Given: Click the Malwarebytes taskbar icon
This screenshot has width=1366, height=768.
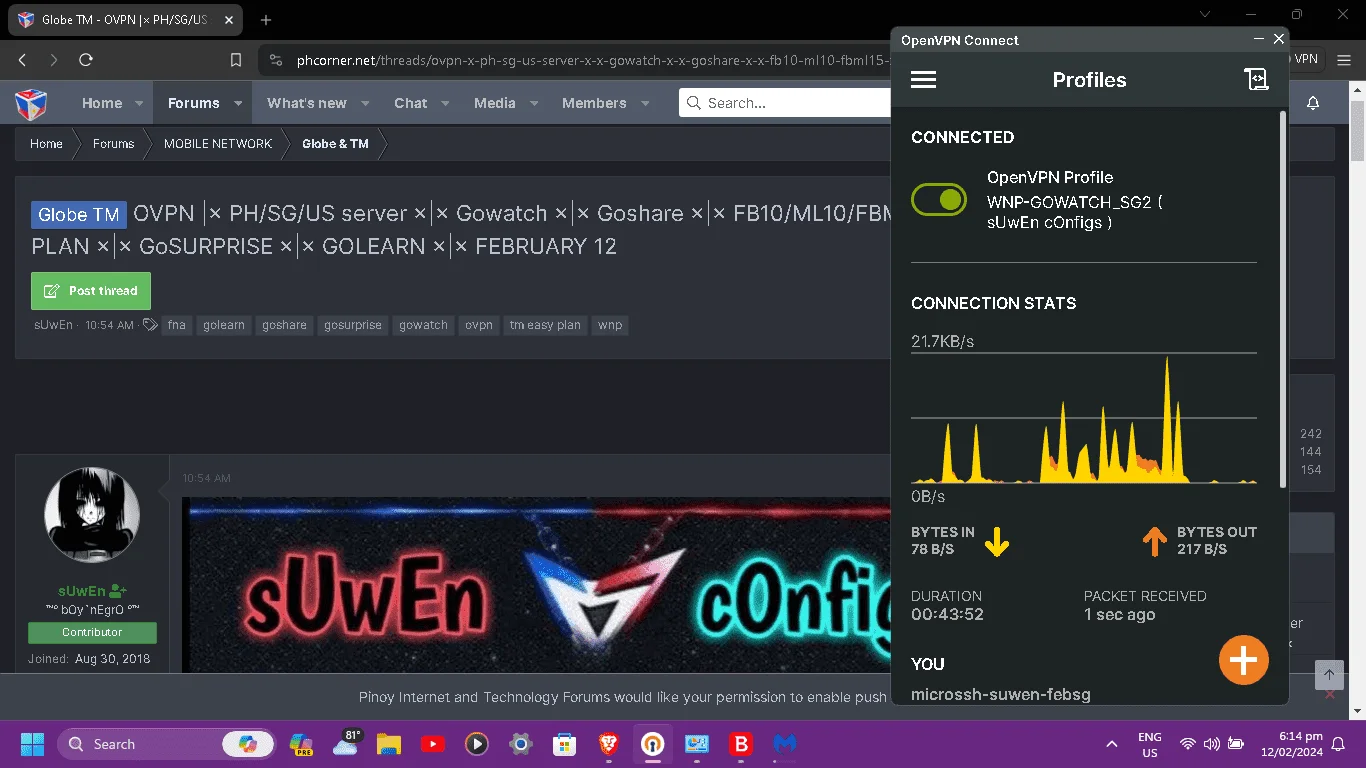Looking at the screenshot, I should tap(785, 744).
